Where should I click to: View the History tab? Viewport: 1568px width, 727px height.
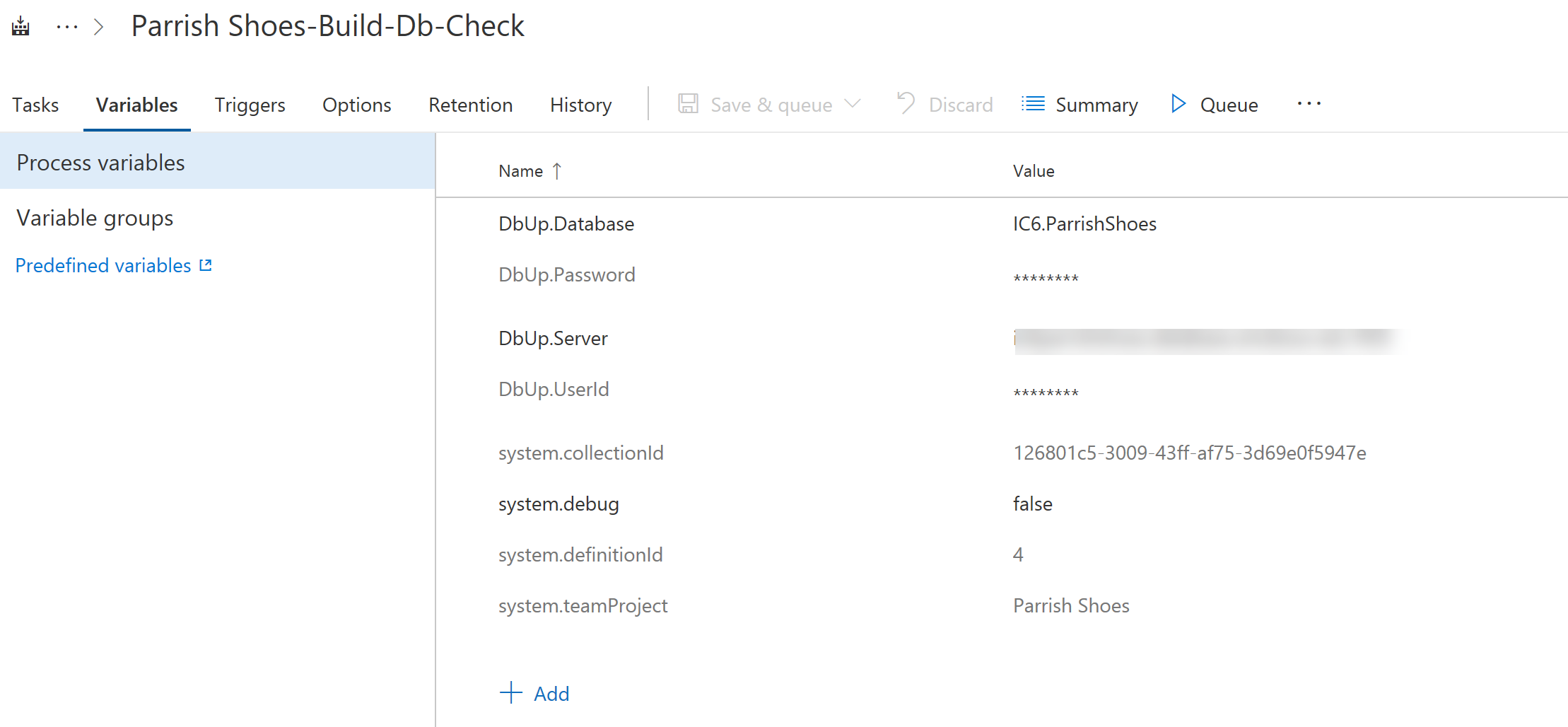tap(580, 105)
